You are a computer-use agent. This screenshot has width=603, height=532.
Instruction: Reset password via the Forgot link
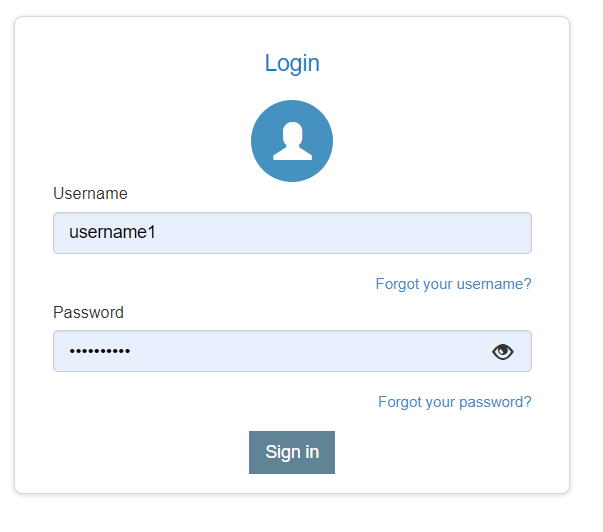click(x=454, y=402)
